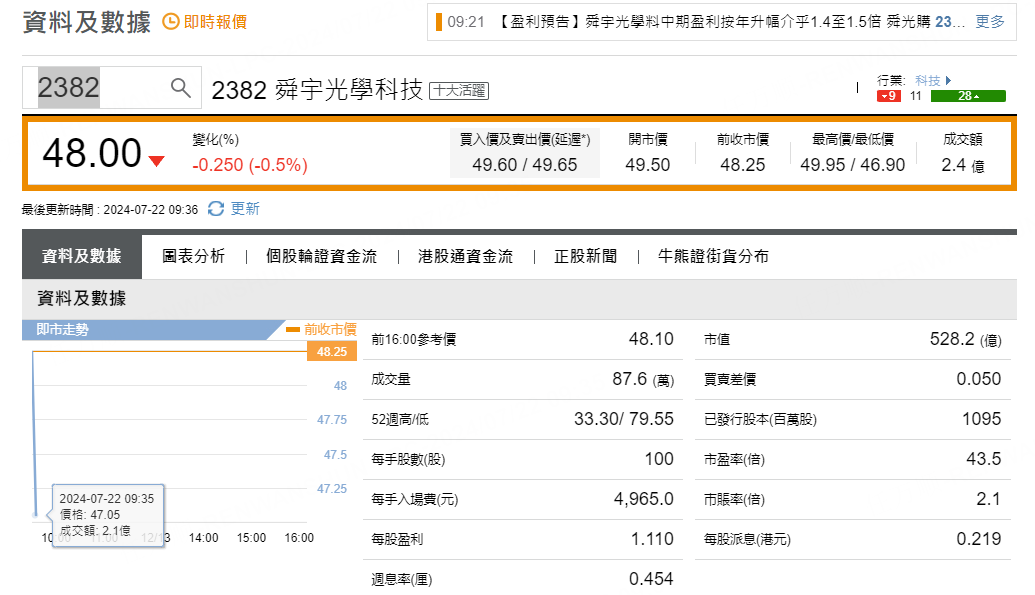Screen dimensions: 1035x595
Task: Click the 每股派息 value 0.219
Action: pyautogui.click(x=979, y=539)
